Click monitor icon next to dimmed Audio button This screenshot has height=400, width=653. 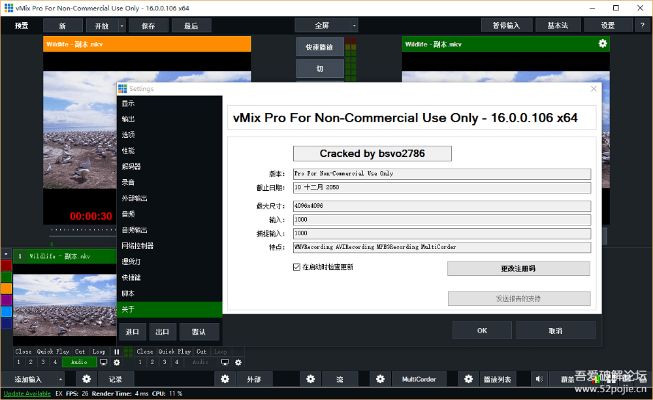pos(225,362)
